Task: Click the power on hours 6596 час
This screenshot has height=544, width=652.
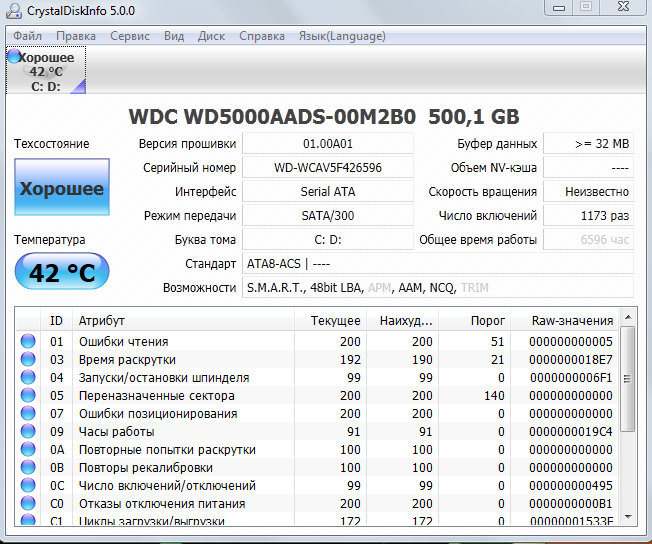Action: [588, 240]
